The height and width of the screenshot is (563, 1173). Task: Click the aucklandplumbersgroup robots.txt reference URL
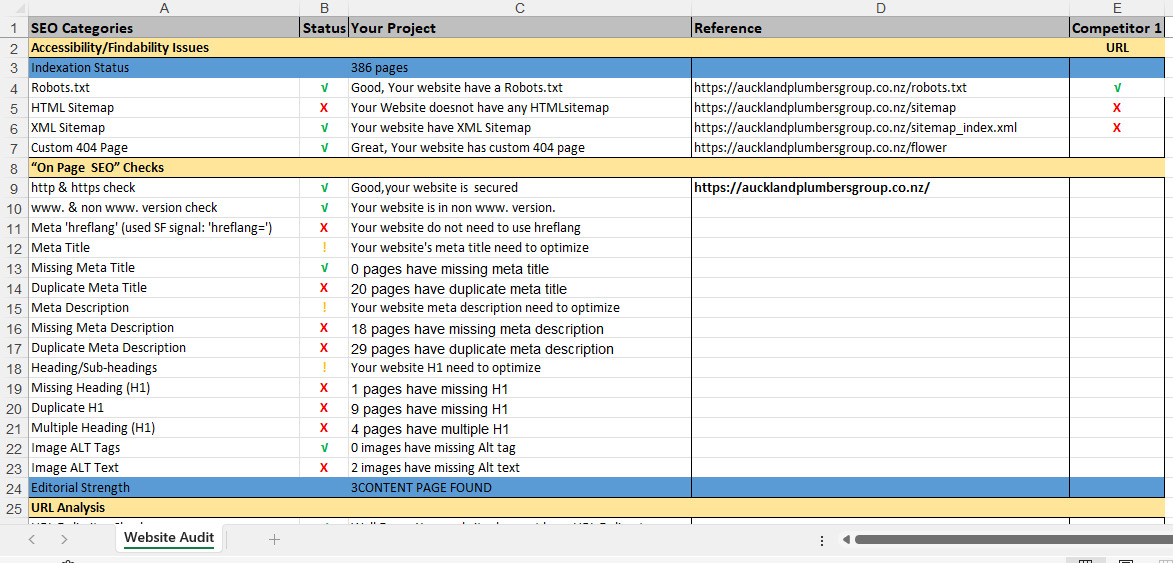[830, 88]
